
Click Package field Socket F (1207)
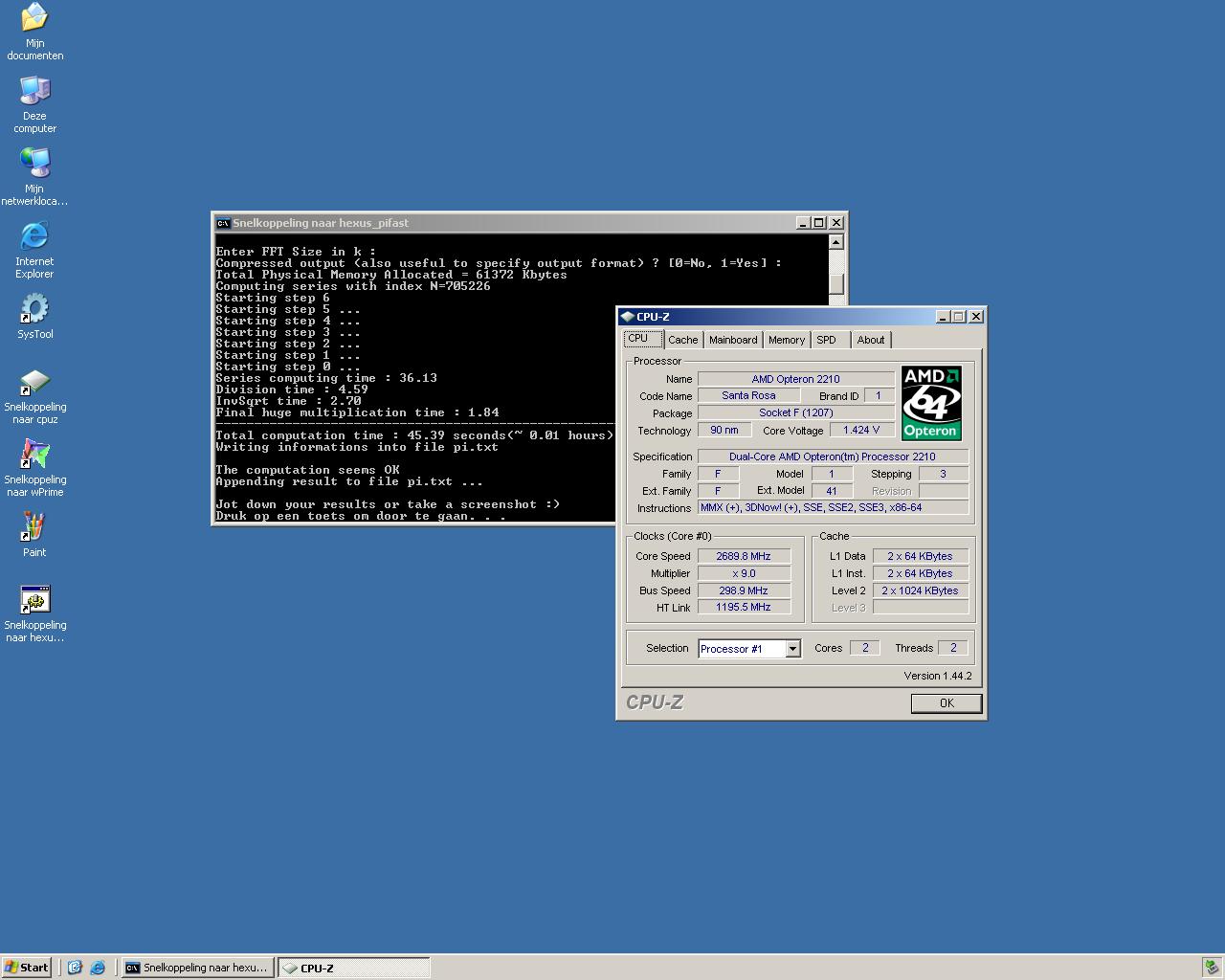[796, 412]
